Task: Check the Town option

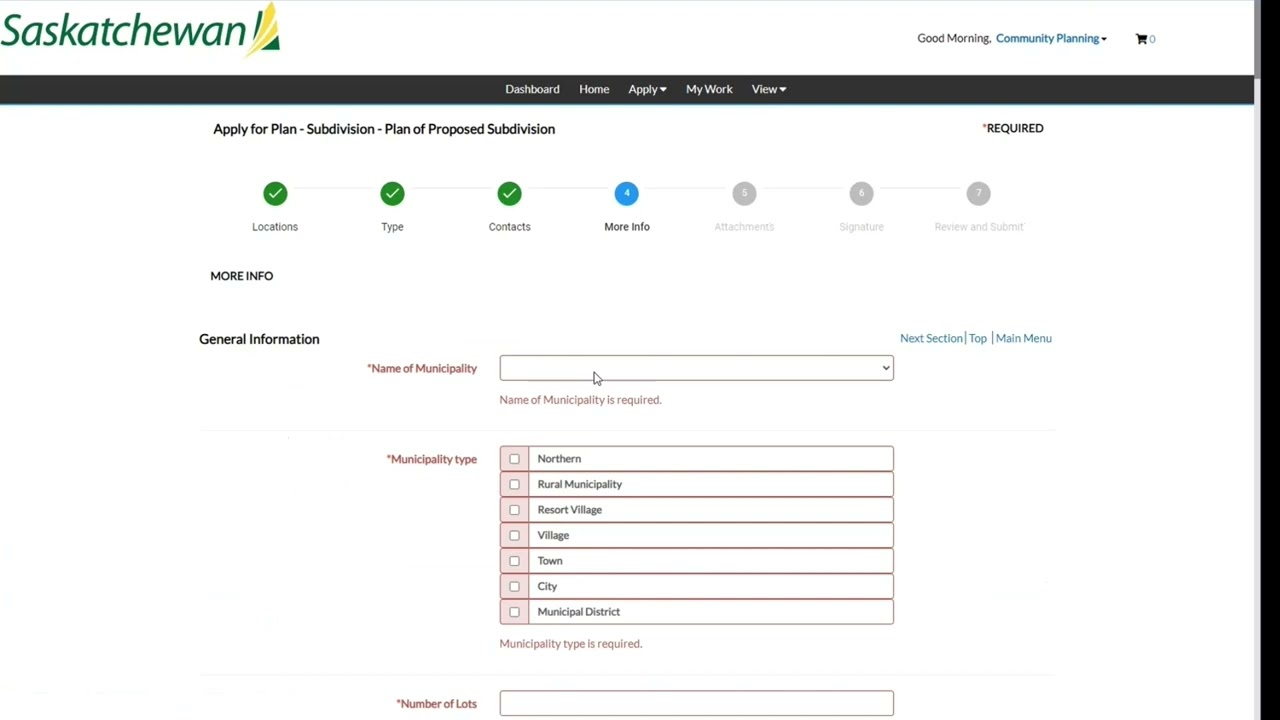Action: click(x=514, y=561)
